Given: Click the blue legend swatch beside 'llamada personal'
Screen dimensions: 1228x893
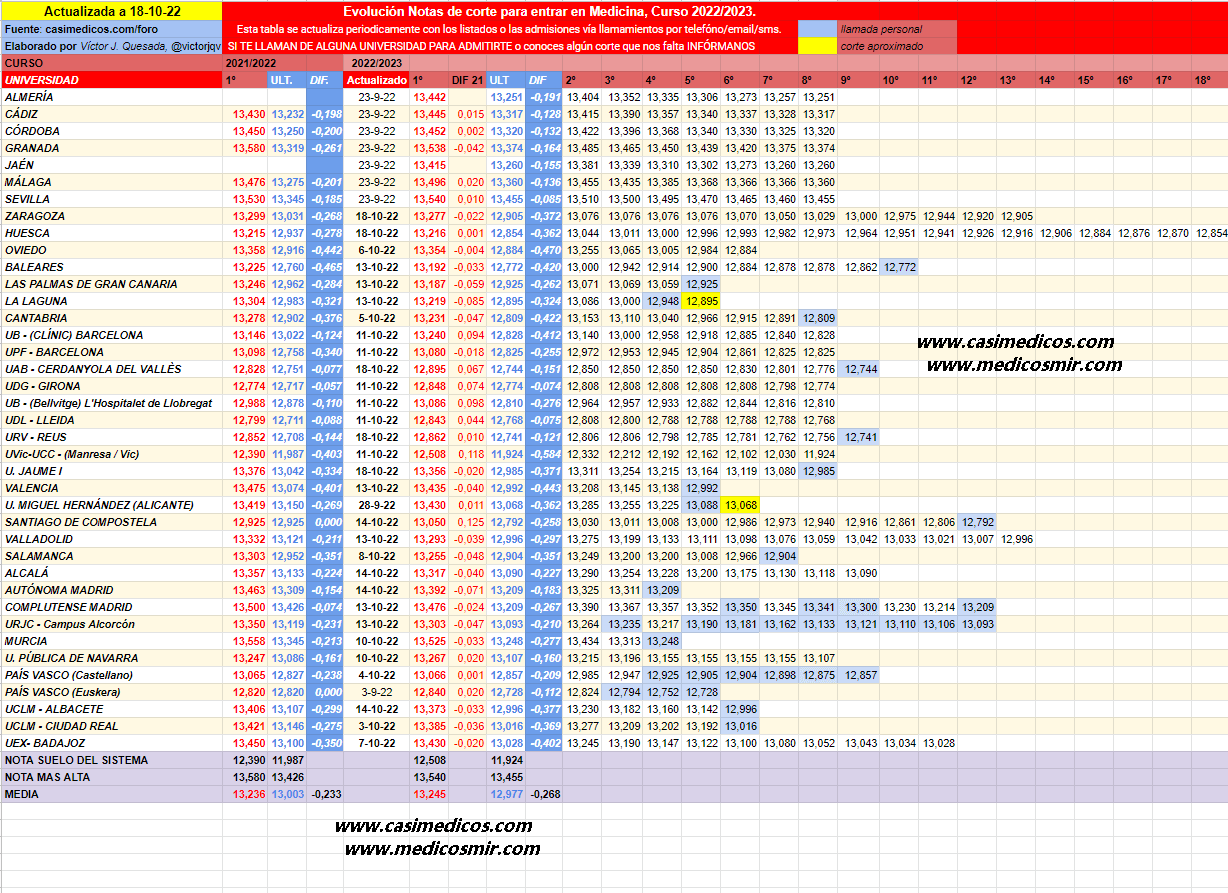Looking at the screenshot, I should (818, 30).
